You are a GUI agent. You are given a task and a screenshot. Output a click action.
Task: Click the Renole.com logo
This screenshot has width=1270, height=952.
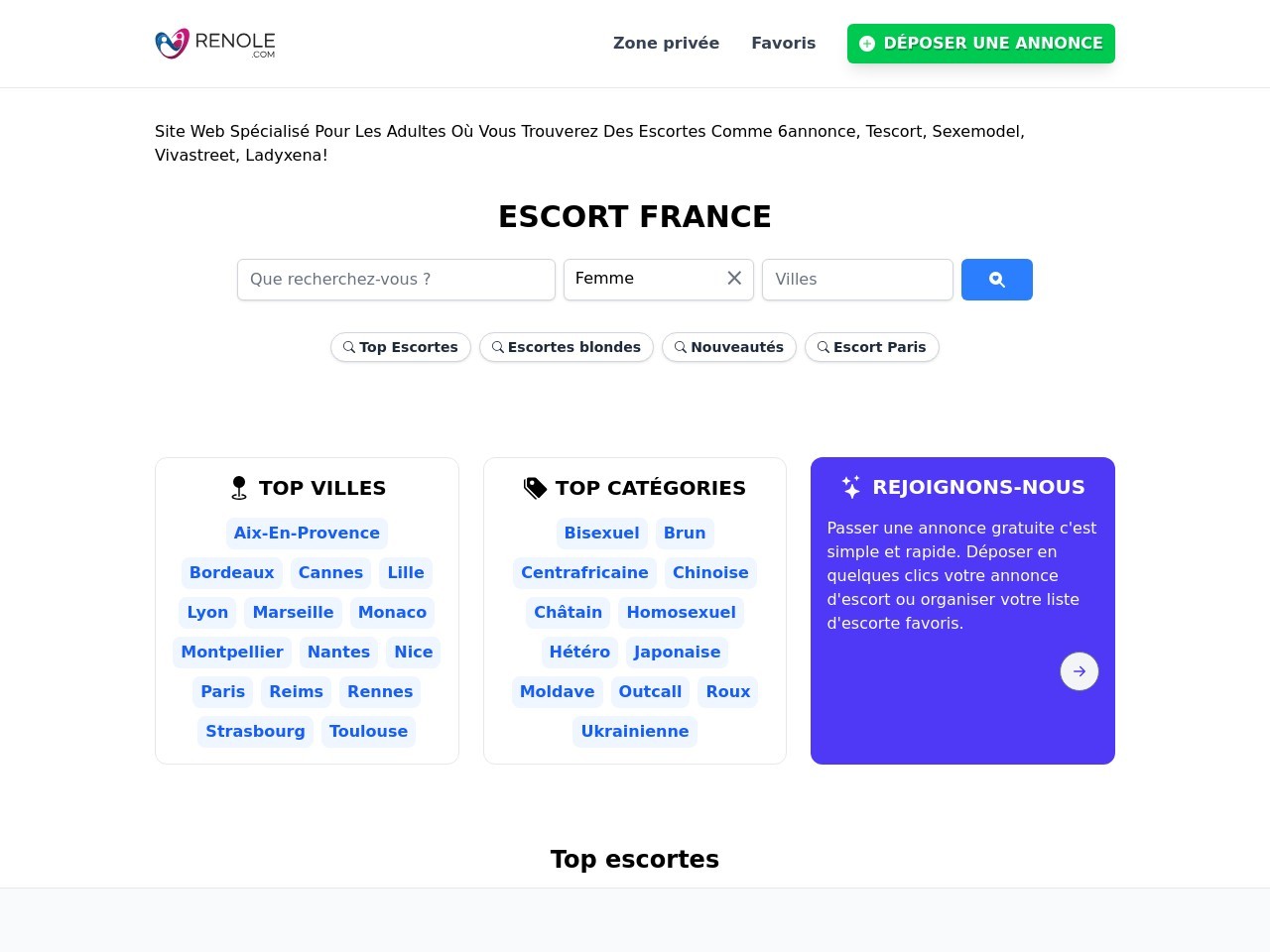(x=215, y=44)
